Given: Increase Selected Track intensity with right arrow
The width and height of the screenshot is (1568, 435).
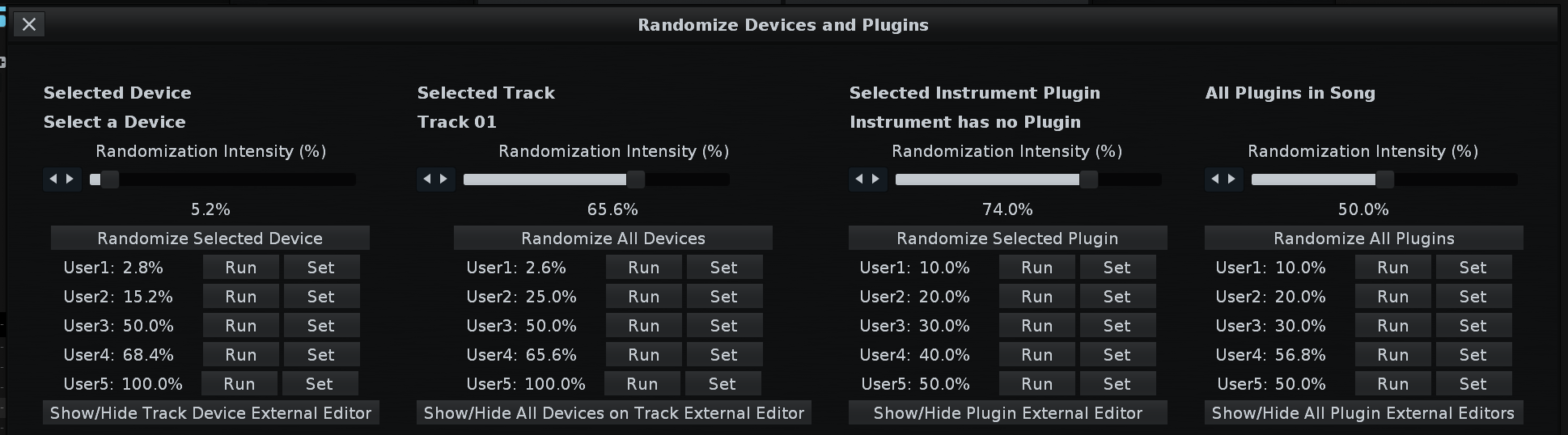Looking at the screenshot, I should coord(444,179).
